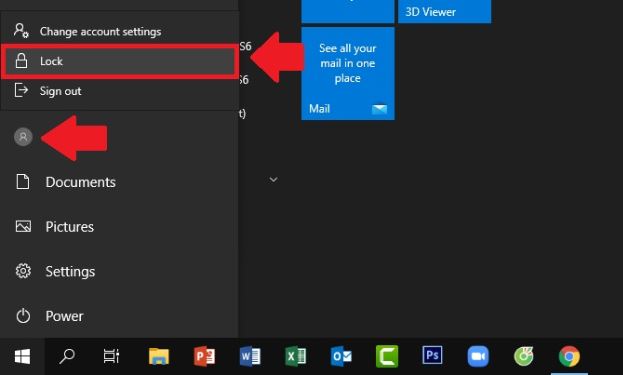623x375 pixels.
Task: Click the Pictures image icon
Action: coord(23,226)
